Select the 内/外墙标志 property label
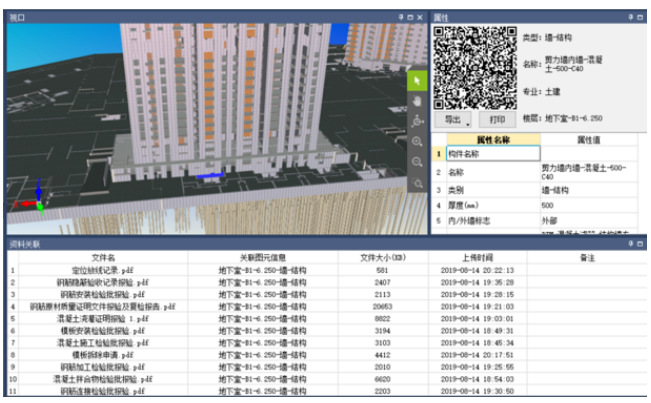 (469, 221)
